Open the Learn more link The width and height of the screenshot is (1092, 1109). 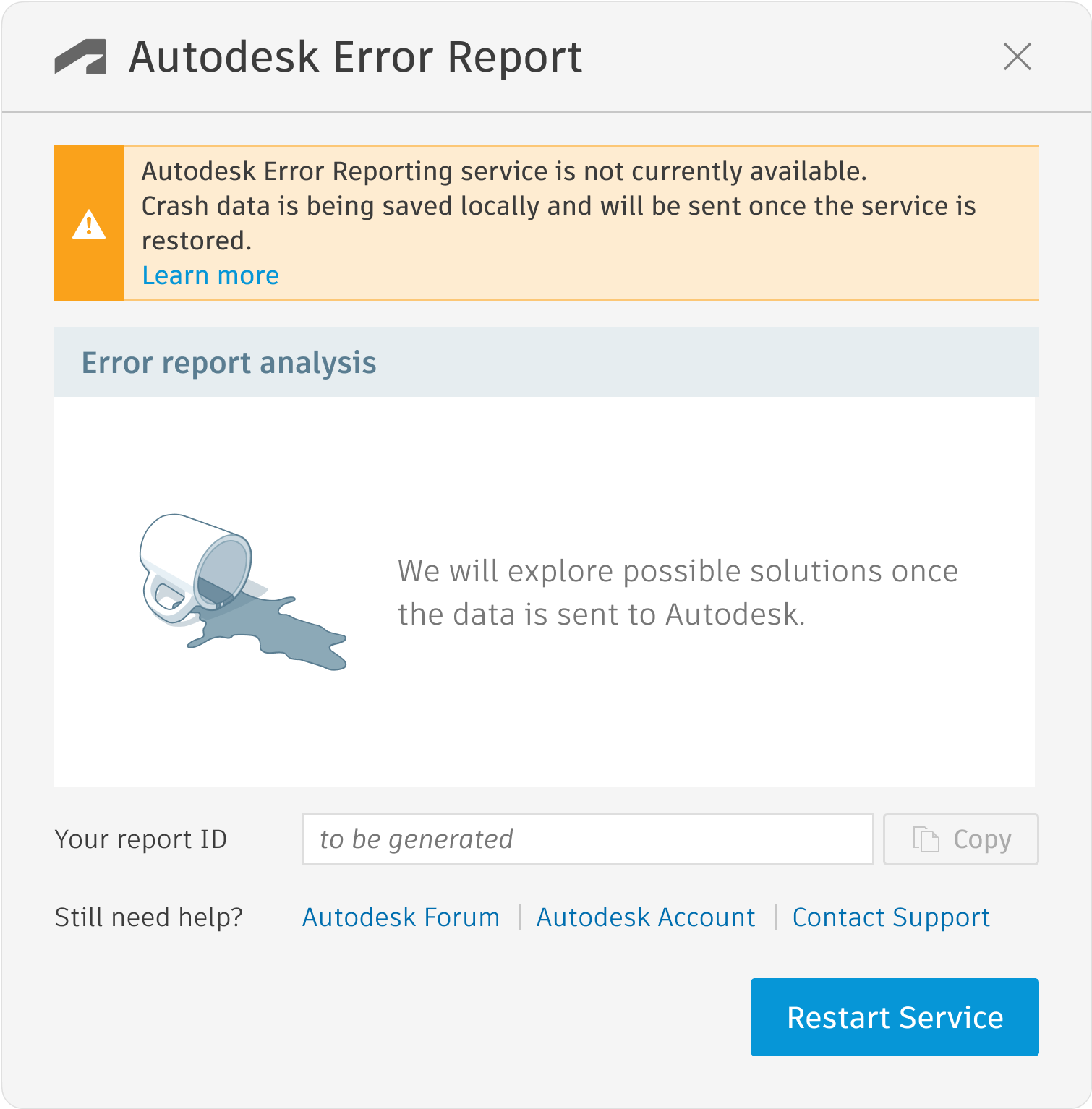click(210, 275)
